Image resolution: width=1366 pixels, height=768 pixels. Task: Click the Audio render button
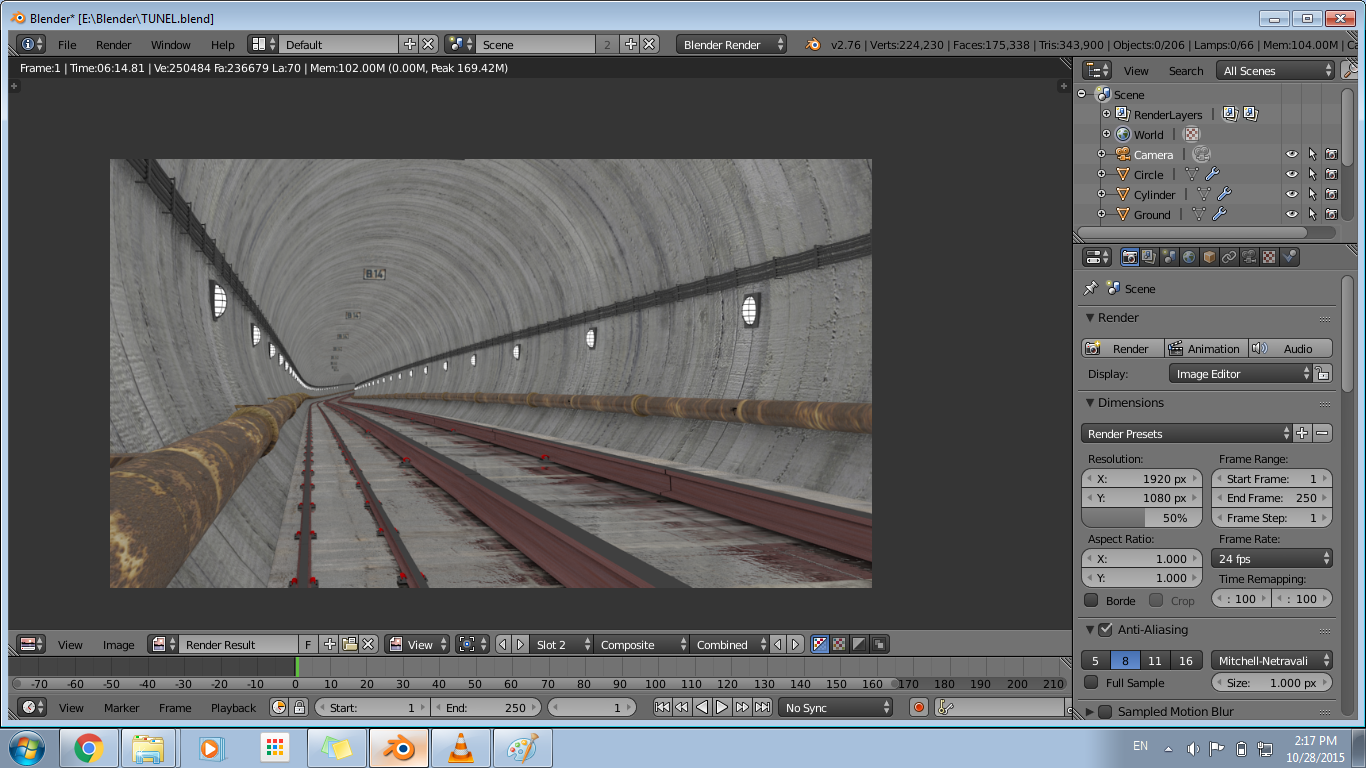(x=1290, y=348)
